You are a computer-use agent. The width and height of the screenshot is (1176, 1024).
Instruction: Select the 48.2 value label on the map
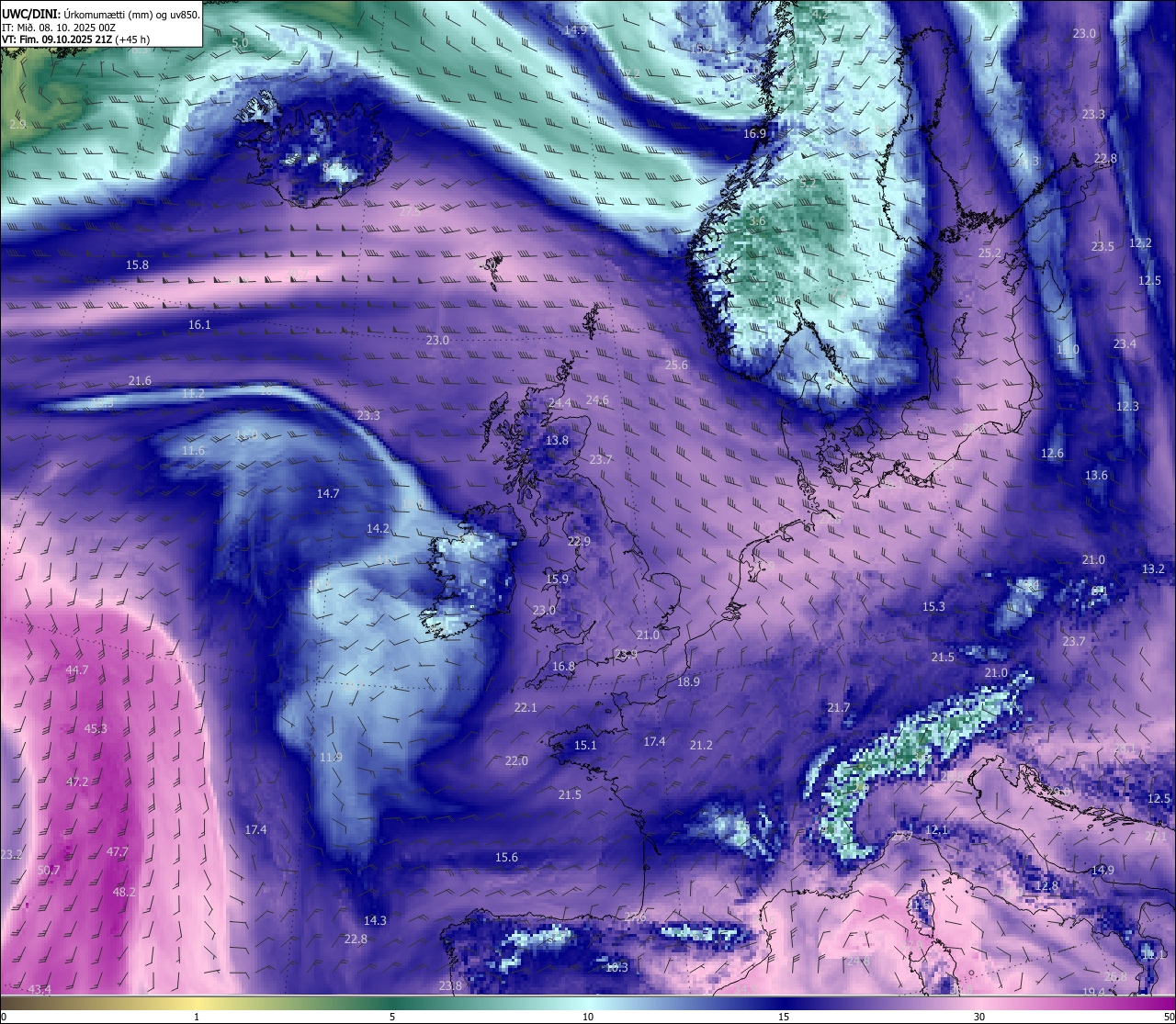pyautogui.click(x=124, y=892)
